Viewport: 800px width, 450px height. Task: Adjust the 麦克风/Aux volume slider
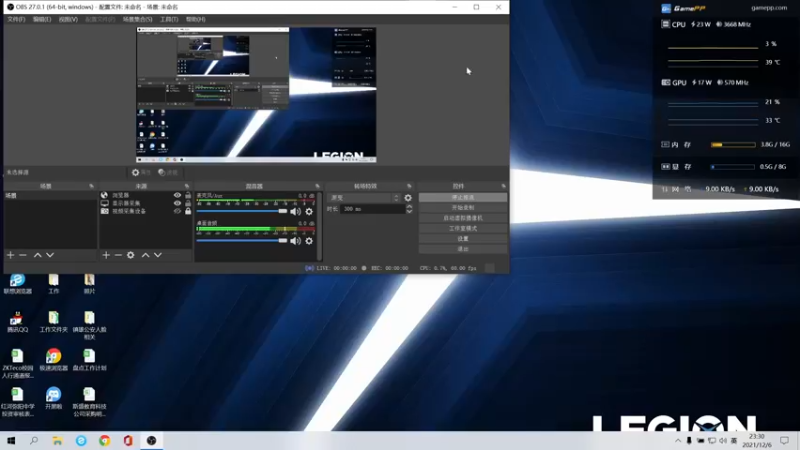(241, 211)
